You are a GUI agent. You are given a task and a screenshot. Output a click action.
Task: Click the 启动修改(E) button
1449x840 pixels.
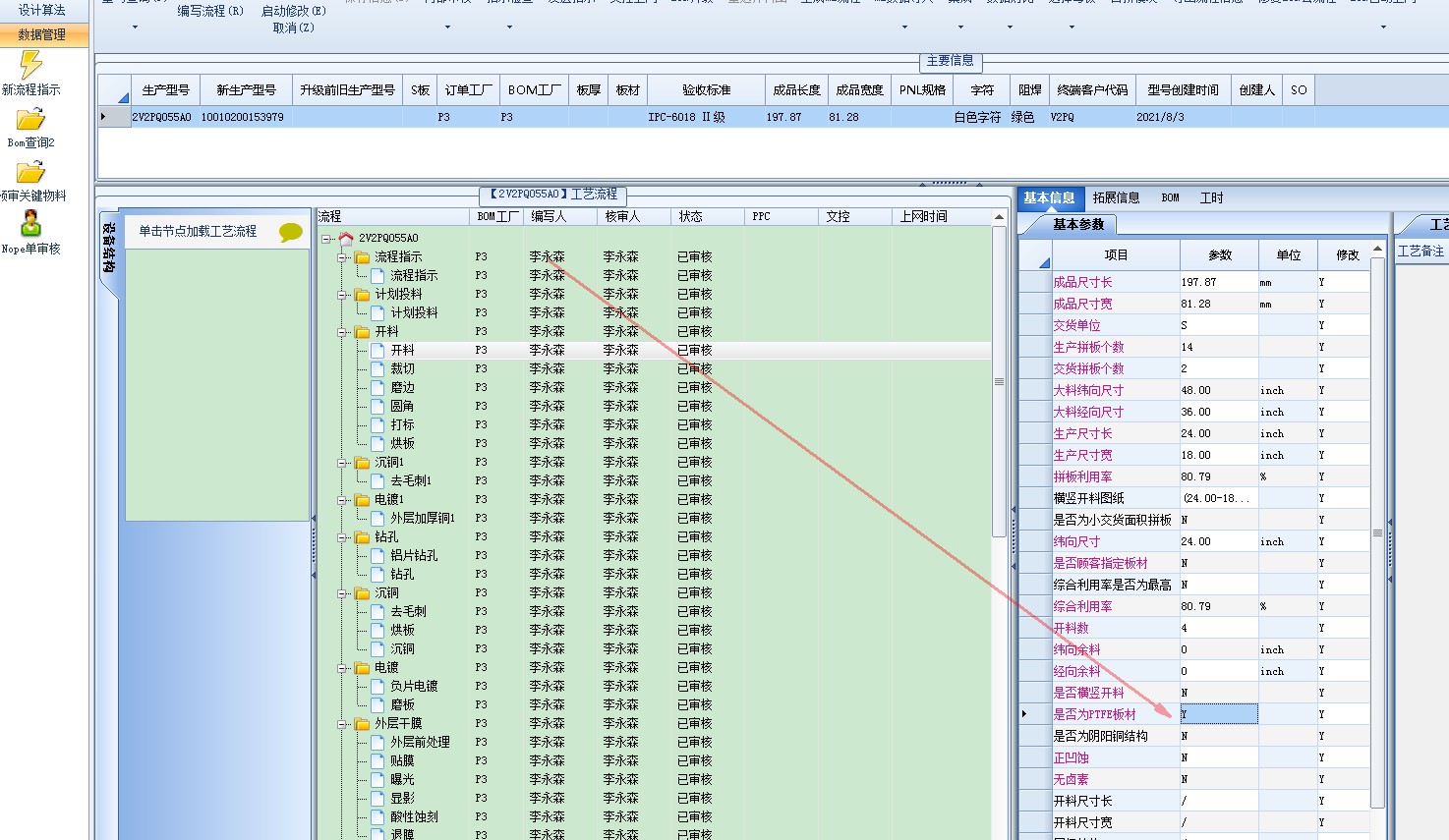point(294,11)
